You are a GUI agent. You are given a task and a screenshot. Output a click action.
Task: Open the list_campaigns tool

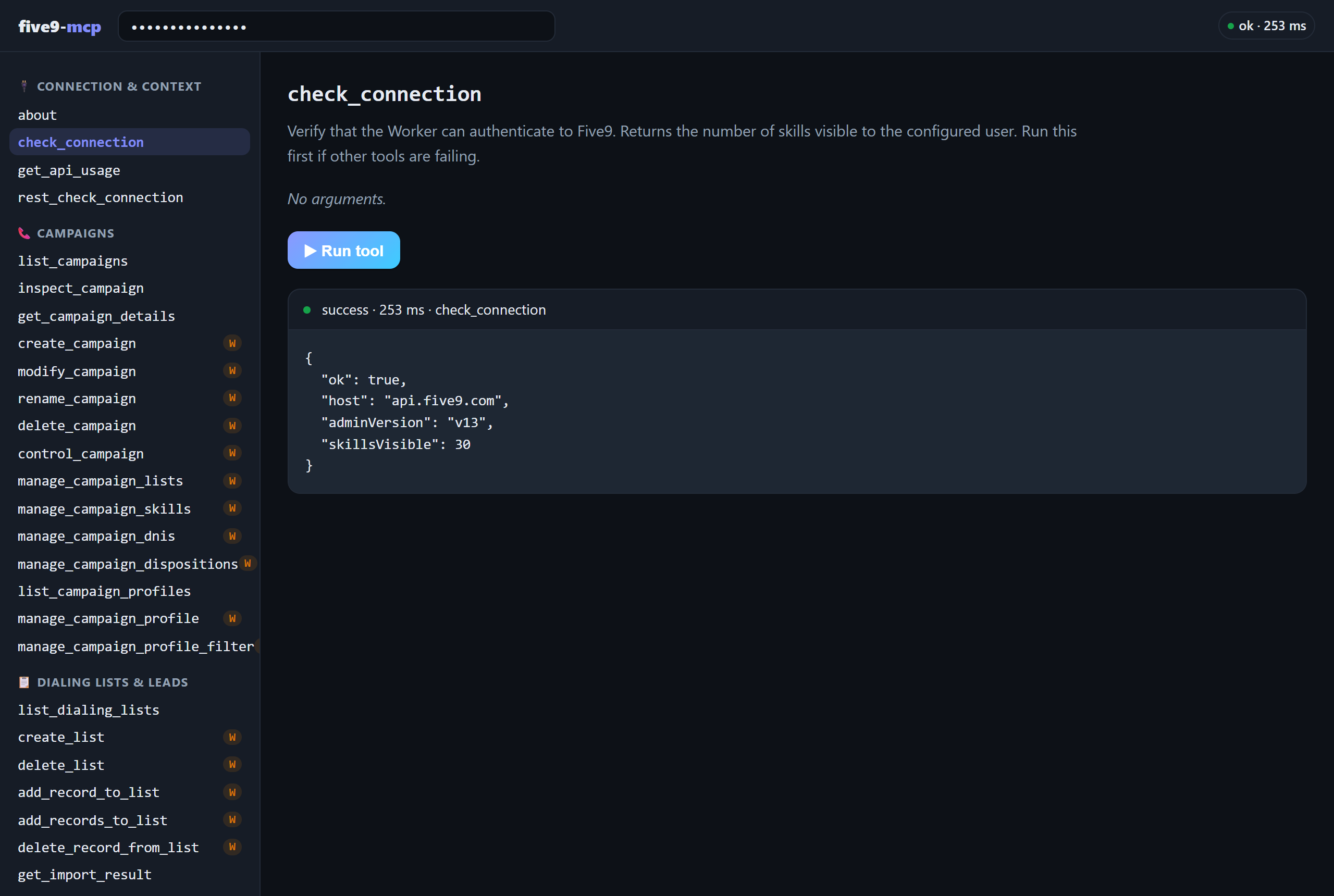(x=130, y=260)
